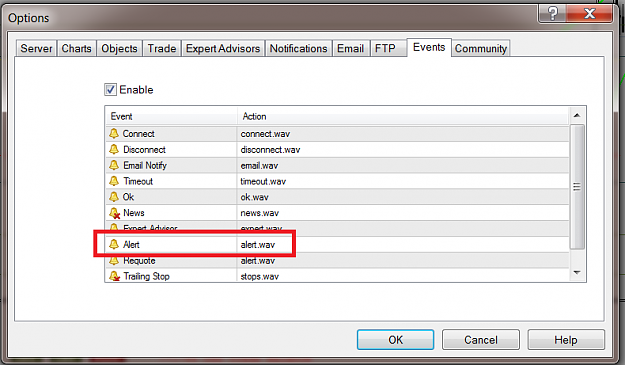Click the bell icon for Disconnect event
Screen dimensions: 625x365
click(x=114, y=149)
